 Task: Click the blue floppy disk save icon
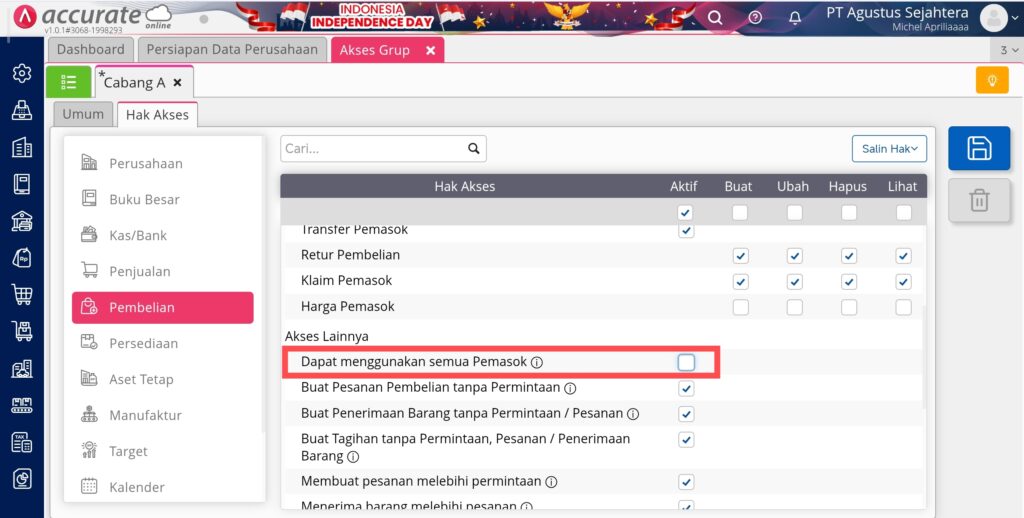point(979,148)
